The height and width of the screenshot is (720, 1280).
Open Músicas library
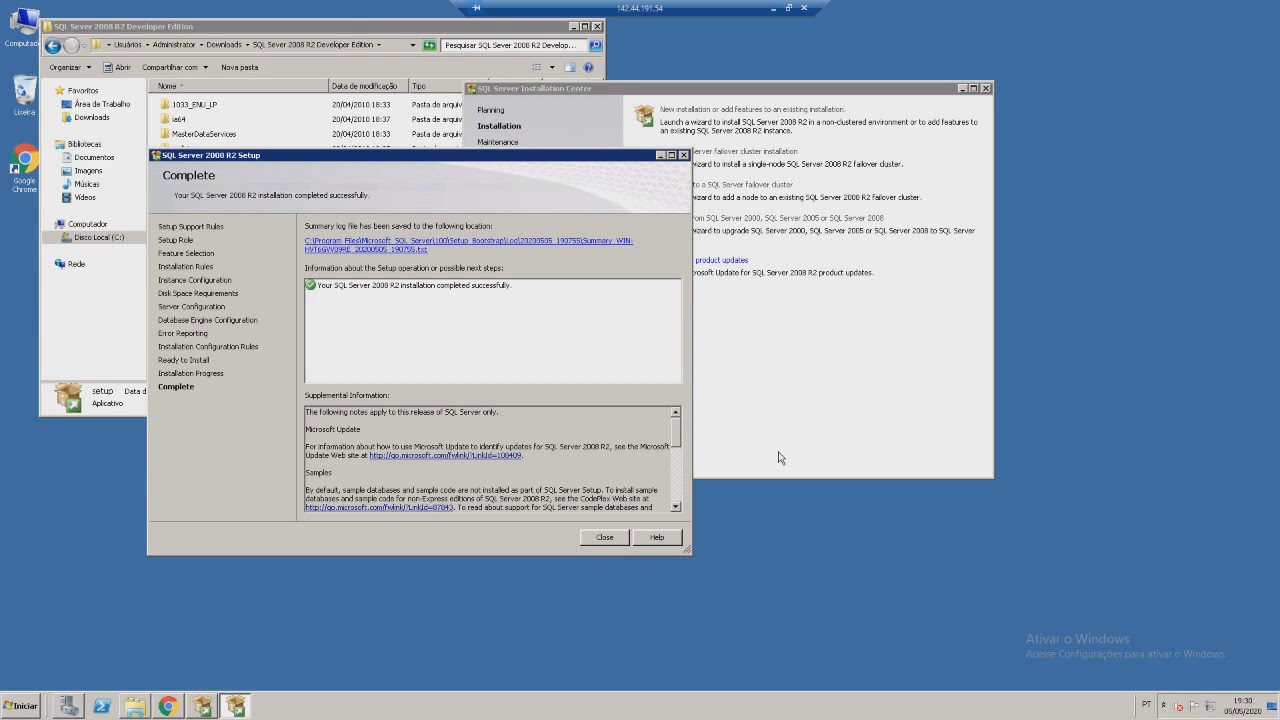point(86,184)
